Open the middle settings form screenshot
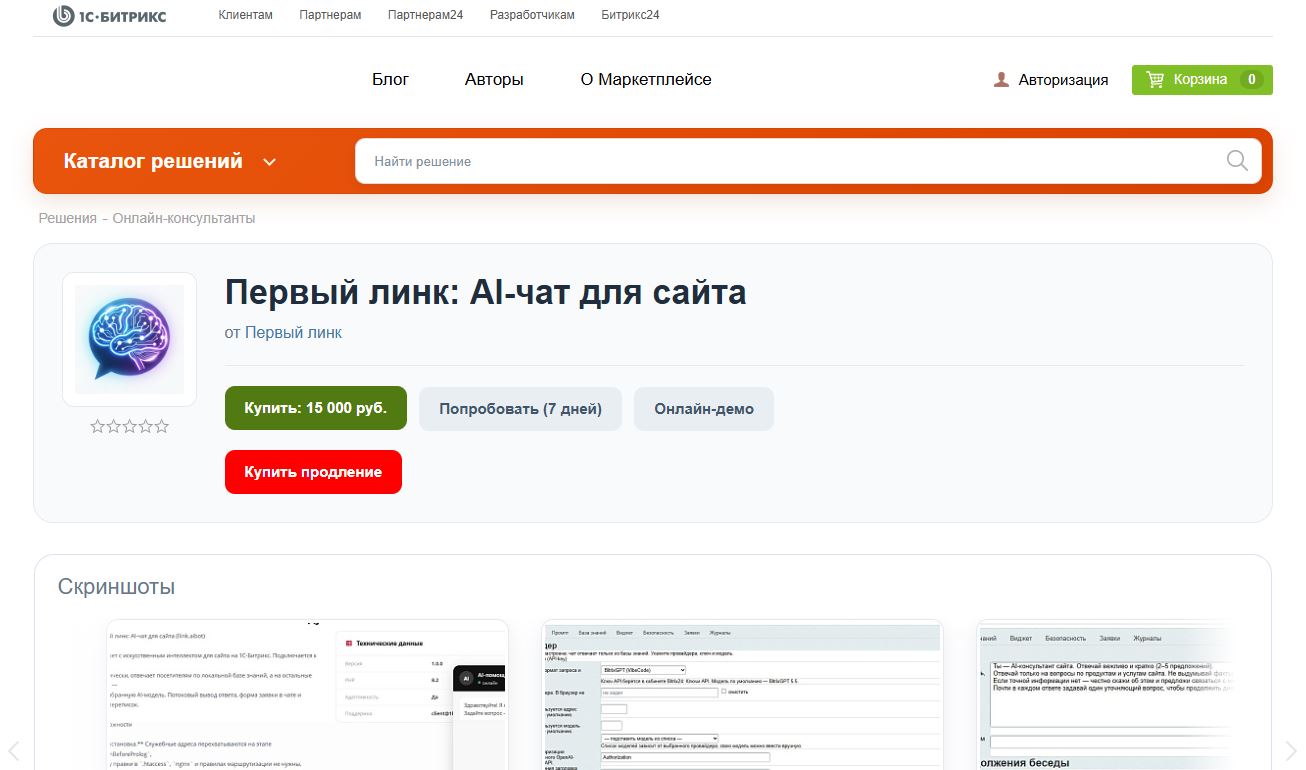Viewport: 1306px width, 770px height. coord(742,694)
